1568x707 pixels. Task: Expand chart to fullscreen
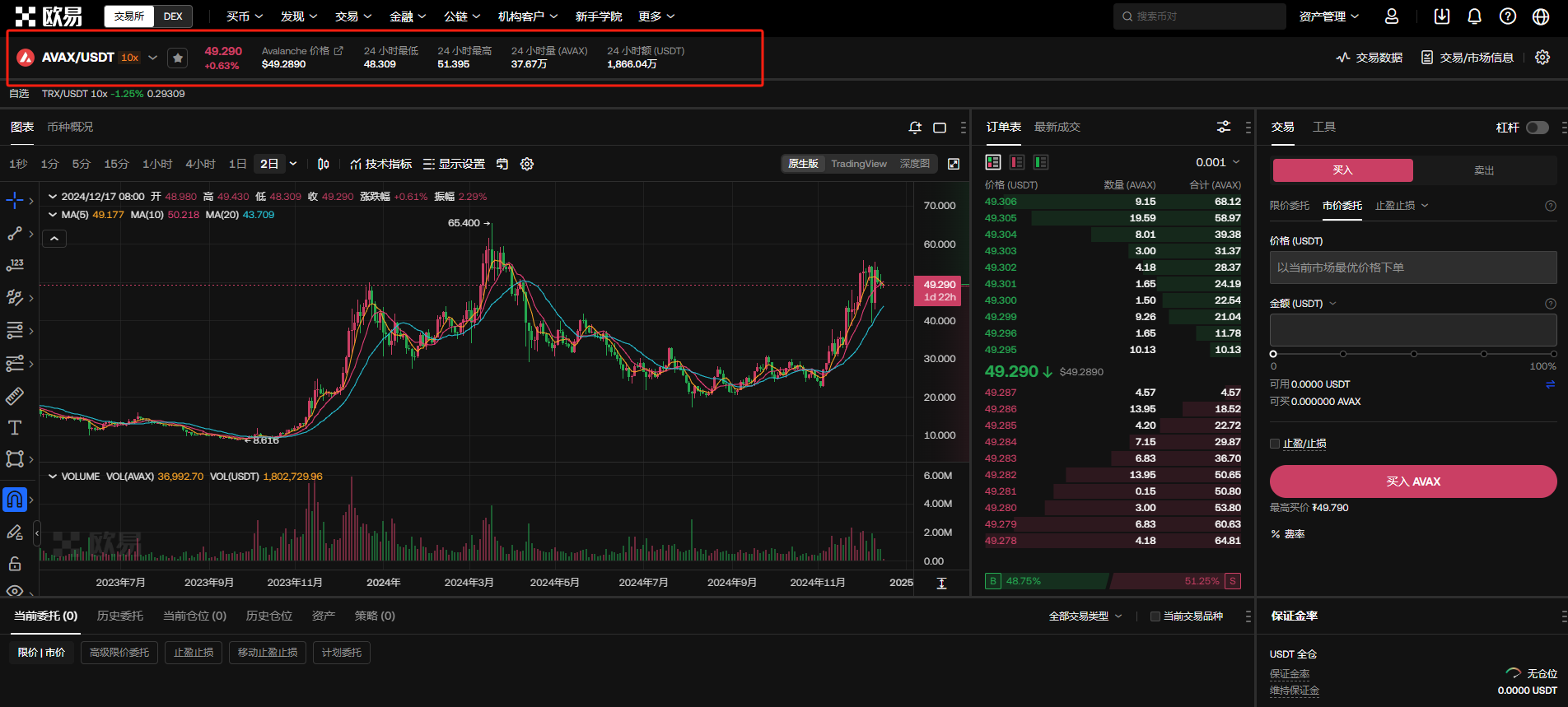pos(954,164)
